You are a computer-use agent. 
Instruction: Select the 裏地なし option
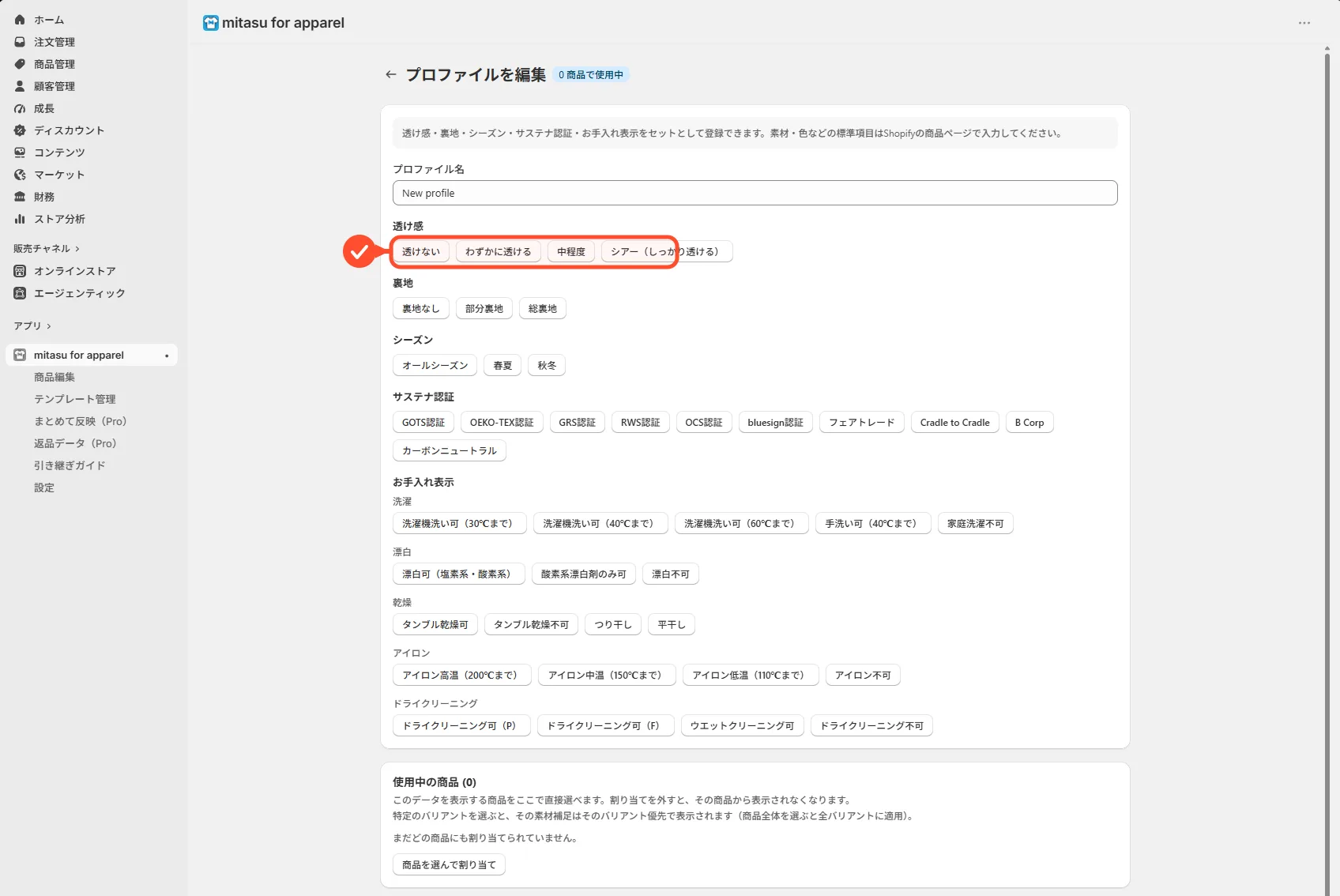pos(421,309)
